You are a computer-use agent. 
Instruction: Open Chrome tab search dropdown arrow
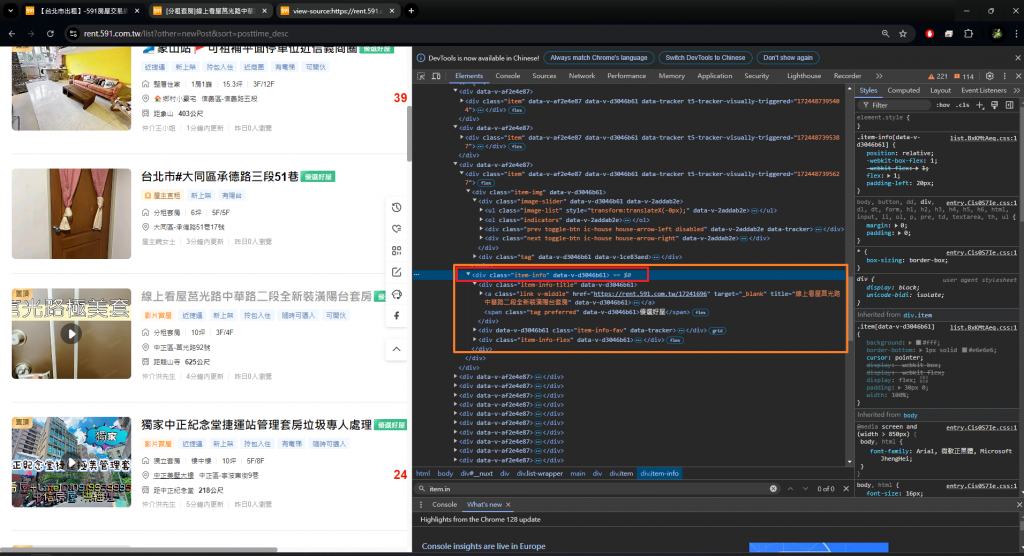coord(10,11)
